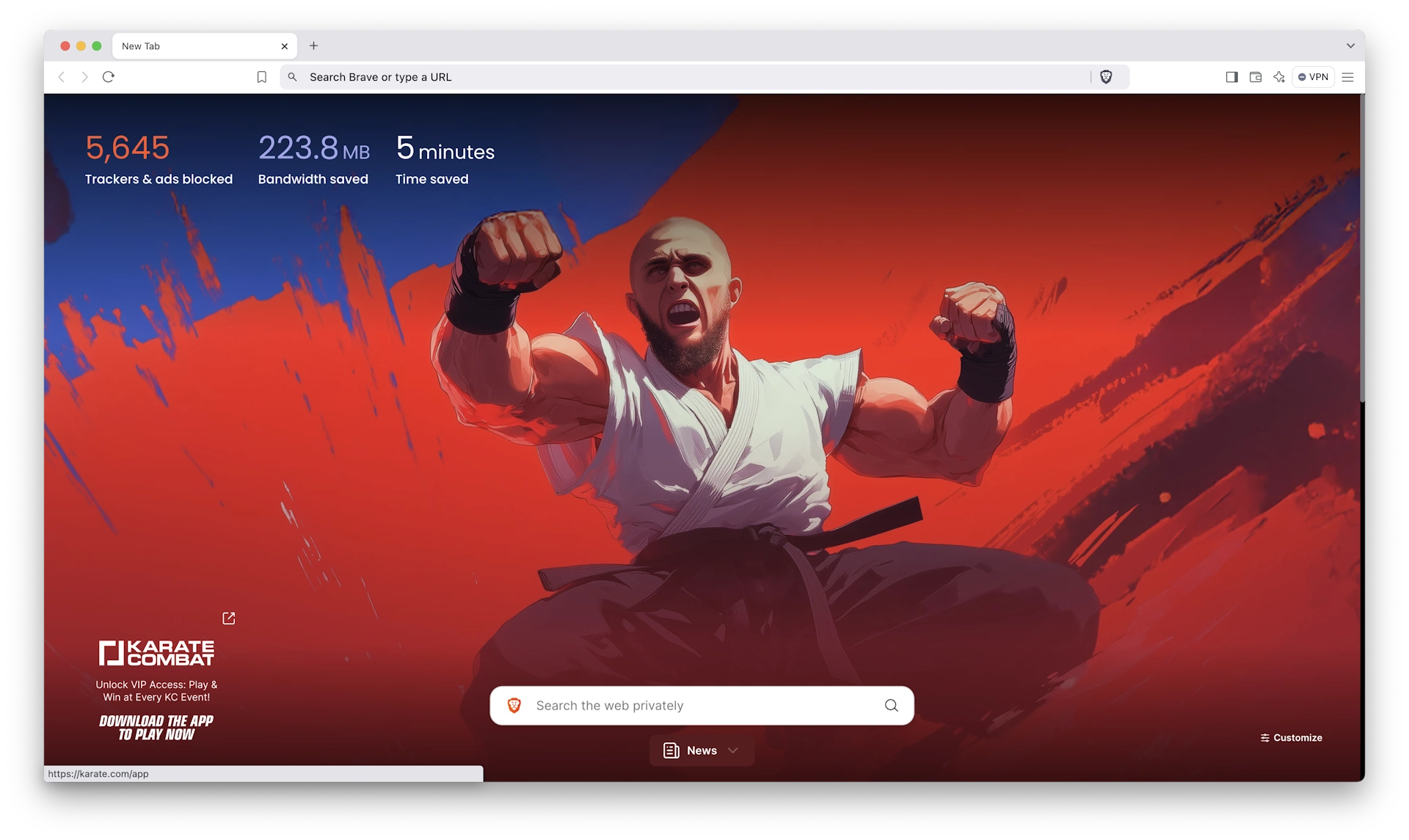This screenshot has height=840, width=1409.
Task: Enable the Brave VPN
Action: (x=1313, y=76)
